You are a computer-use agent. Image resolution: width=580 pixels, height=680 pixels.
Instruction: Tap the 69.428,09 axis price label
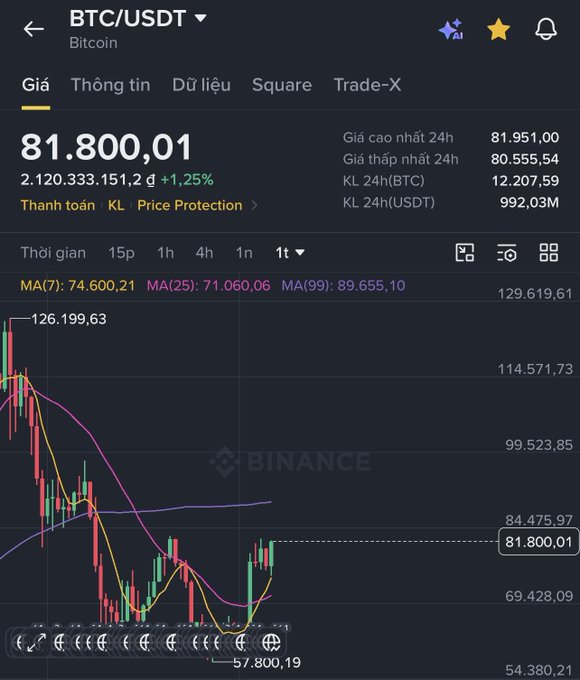click(x=539, y=596)
